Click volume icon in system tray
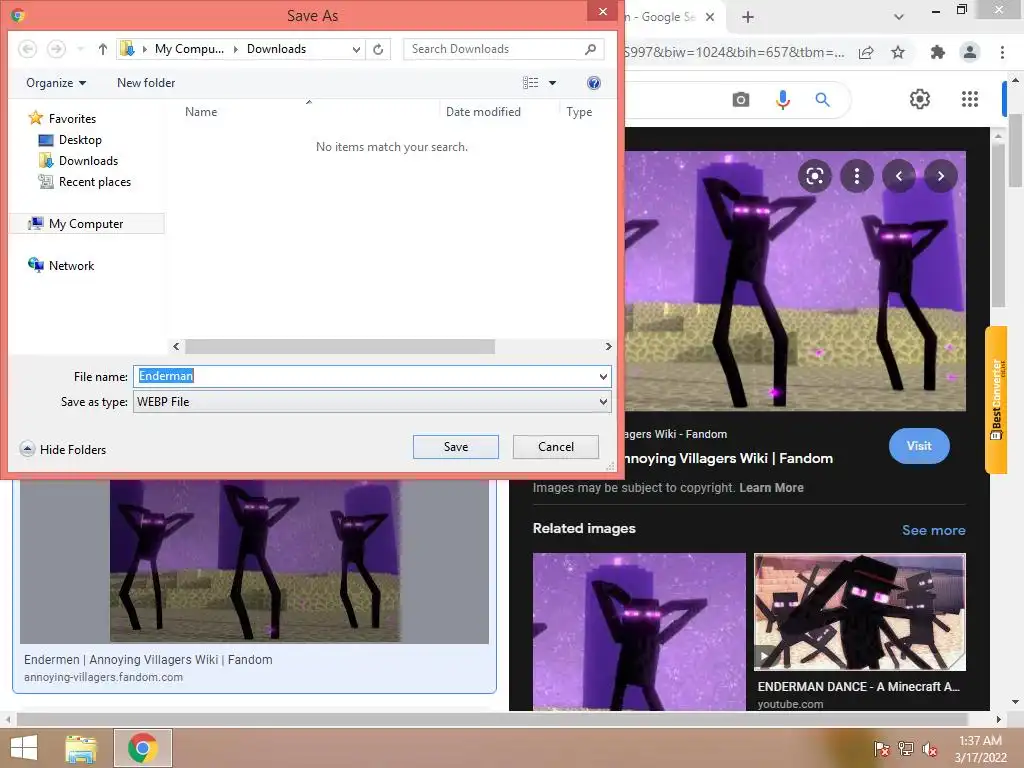This screenshot has width=1024, height=768. pyautogui.click(x=929, y=749)
